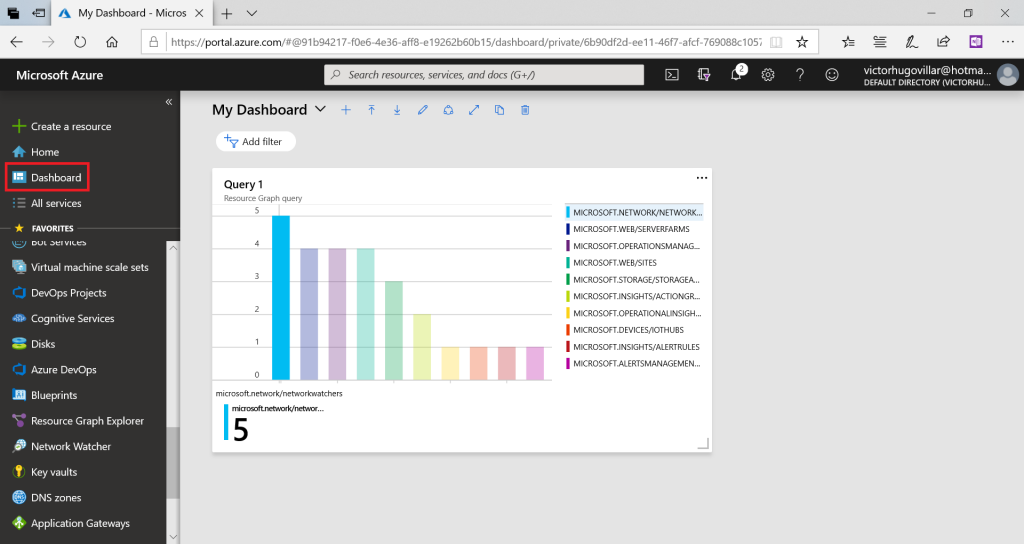This screenshot has width=1024, height=544.
Task: Open the notifications bell
Action: [737, 73]
